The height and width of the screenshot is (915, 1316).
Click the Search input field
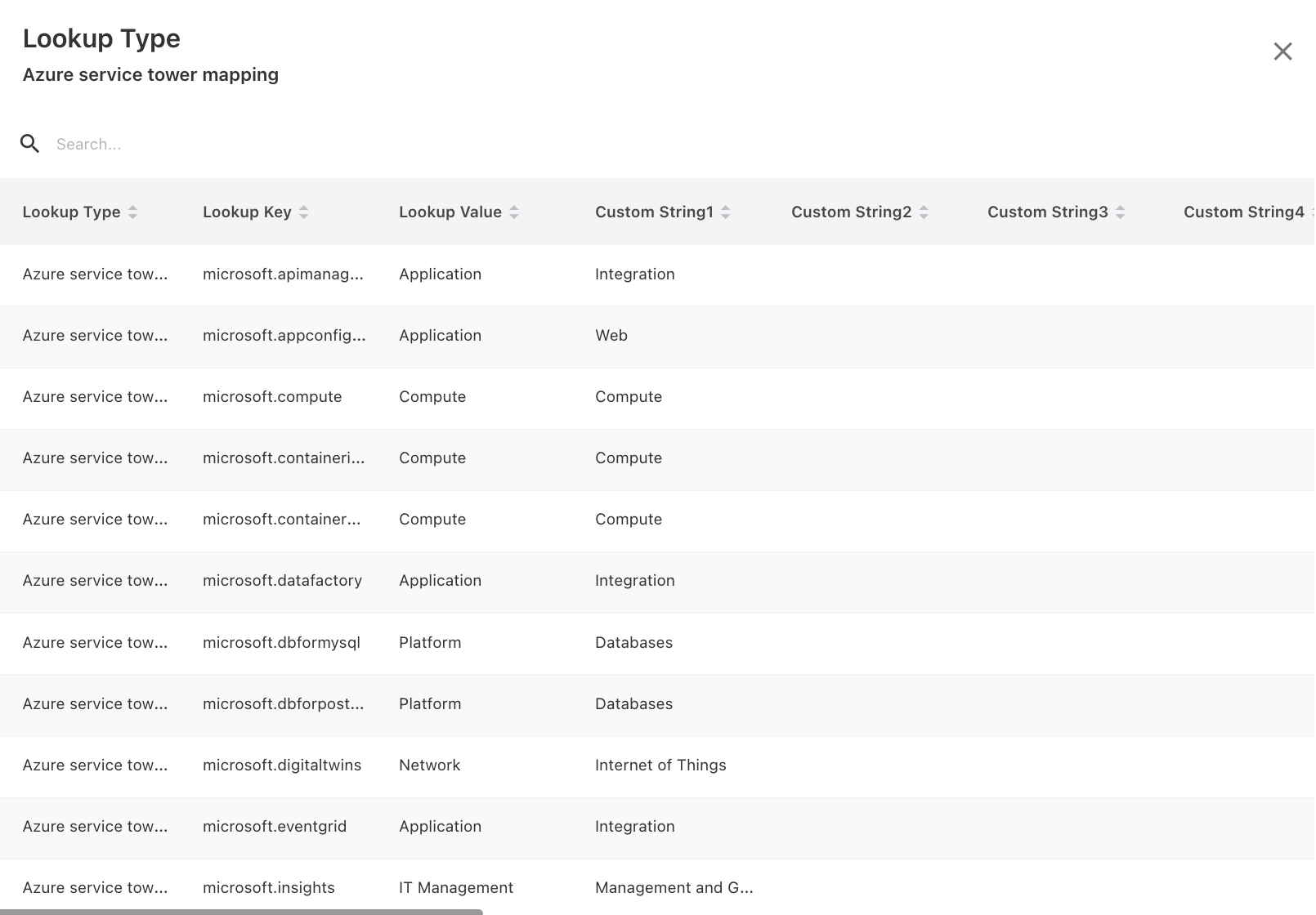[327, 145]
